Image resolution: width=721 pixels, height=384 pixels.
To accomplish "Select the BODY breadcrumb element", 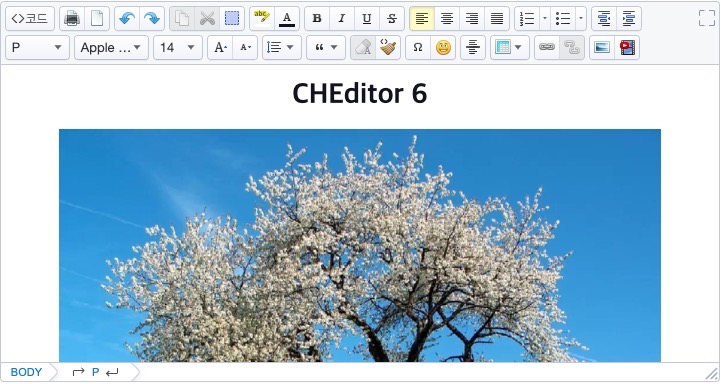I will 26,372.
